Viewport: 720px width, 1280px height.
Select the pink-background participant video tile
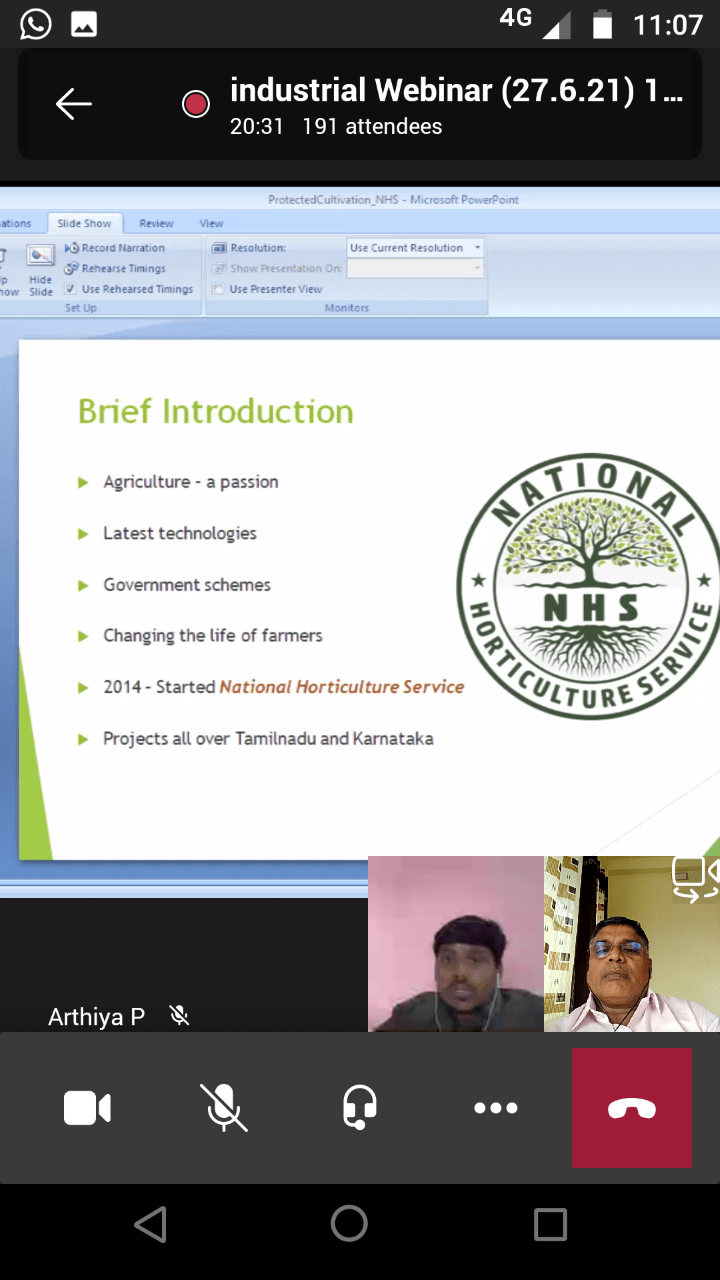tap(456, 944)
